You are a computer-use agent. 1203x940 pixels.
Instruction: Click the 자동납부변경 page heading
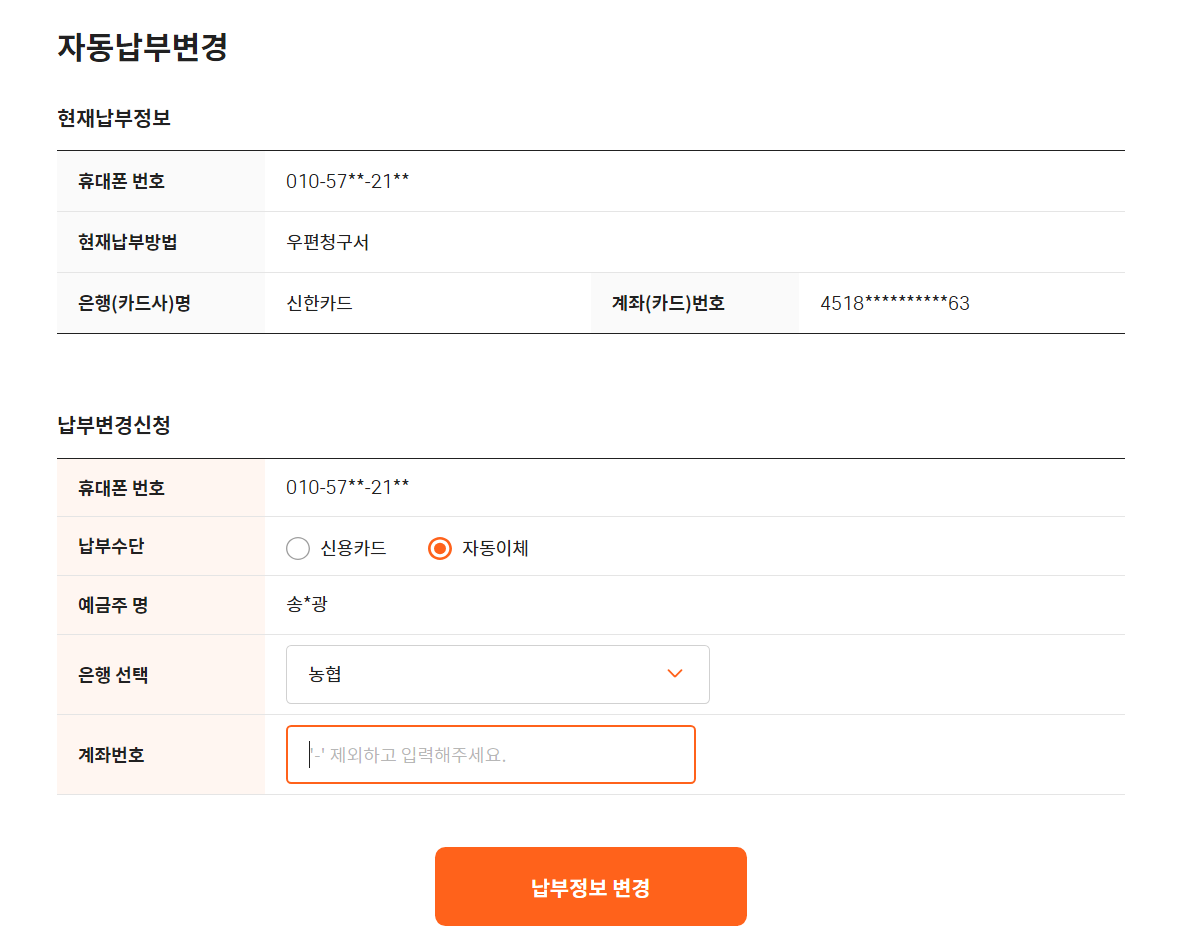click(143, 47)
